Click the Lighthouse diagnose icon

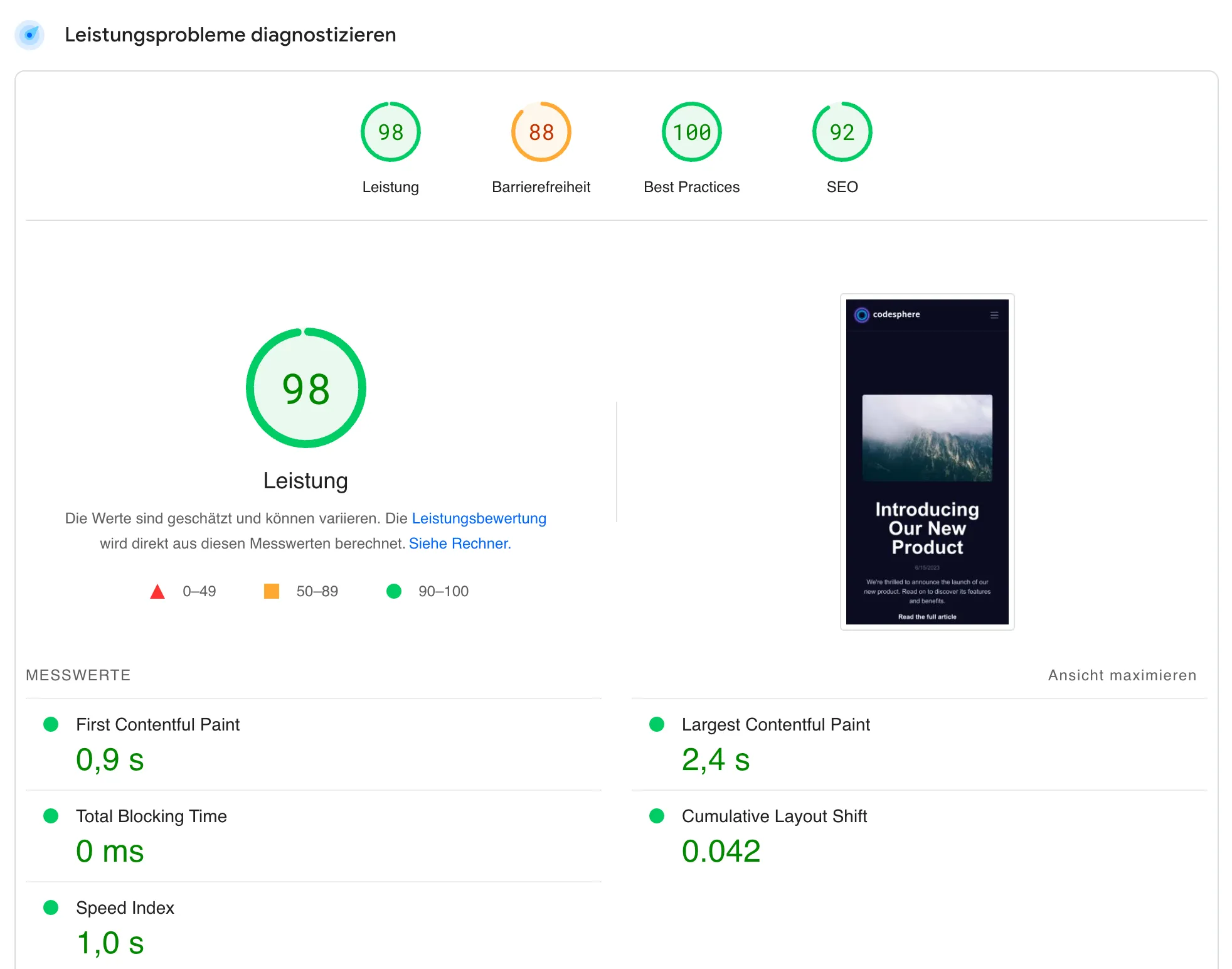[29, 35]
